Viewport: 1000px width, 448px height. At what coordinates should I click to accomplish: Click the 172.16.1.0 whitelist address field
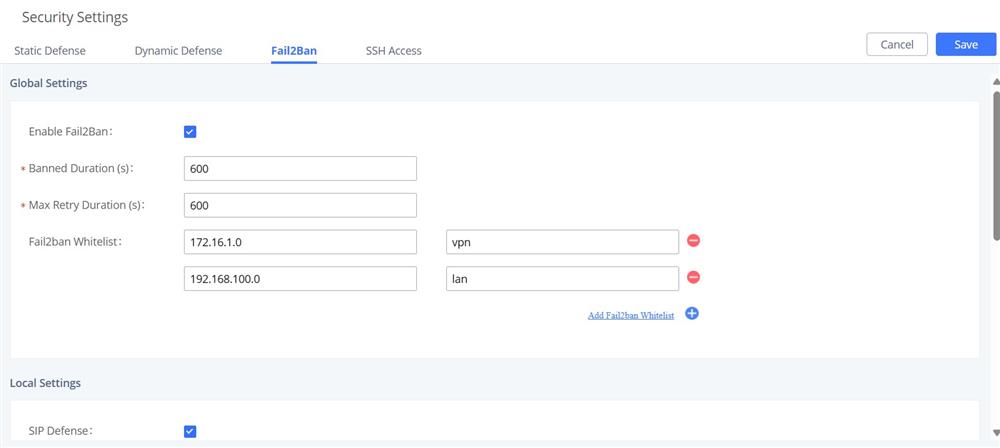click(x=300, y=242)
